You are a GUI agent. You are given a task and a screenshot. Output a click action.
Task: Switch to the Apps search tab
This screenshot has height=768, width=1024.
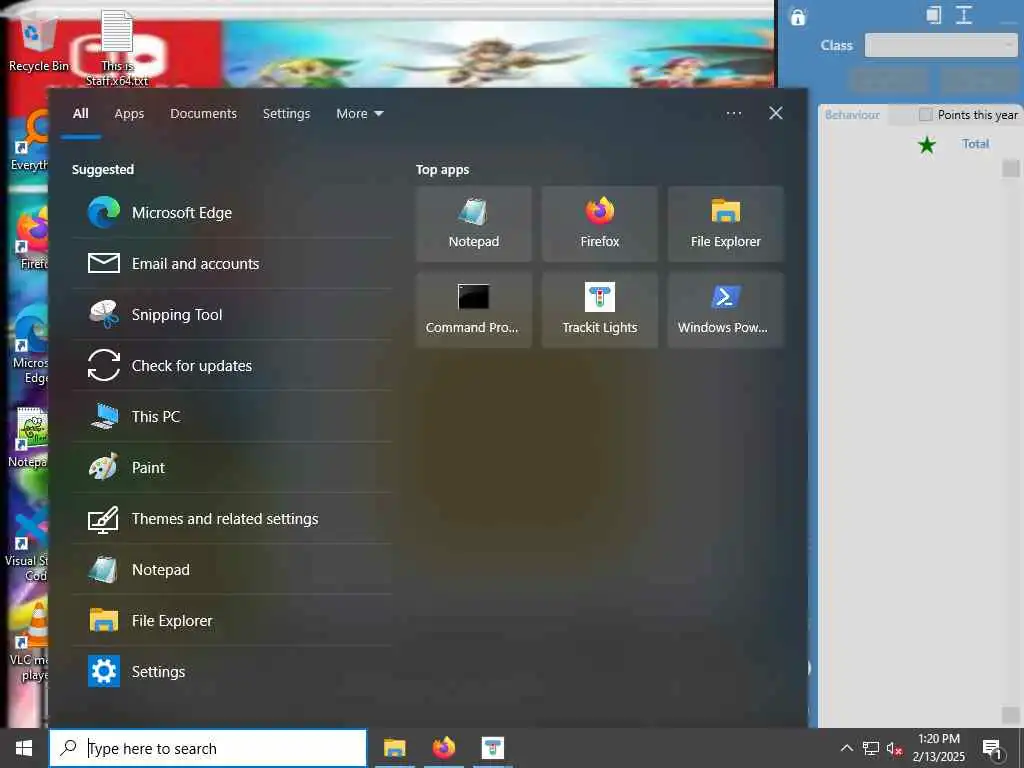click(x=129, y=114)
